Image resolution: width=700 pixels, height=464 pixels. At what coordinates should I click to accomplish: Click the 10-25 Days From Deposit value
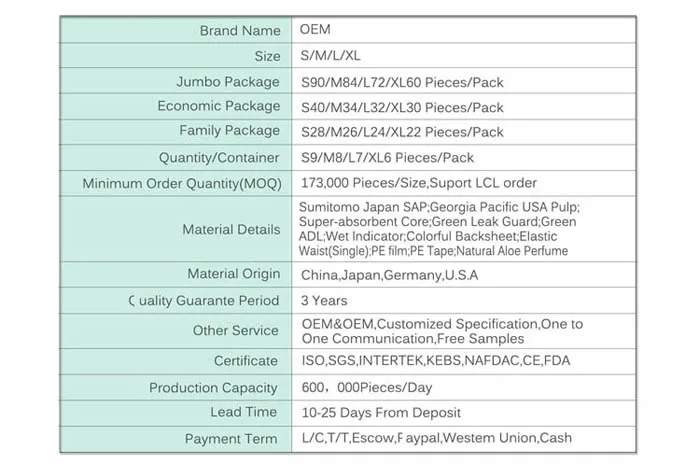click(x=381, y=412)
